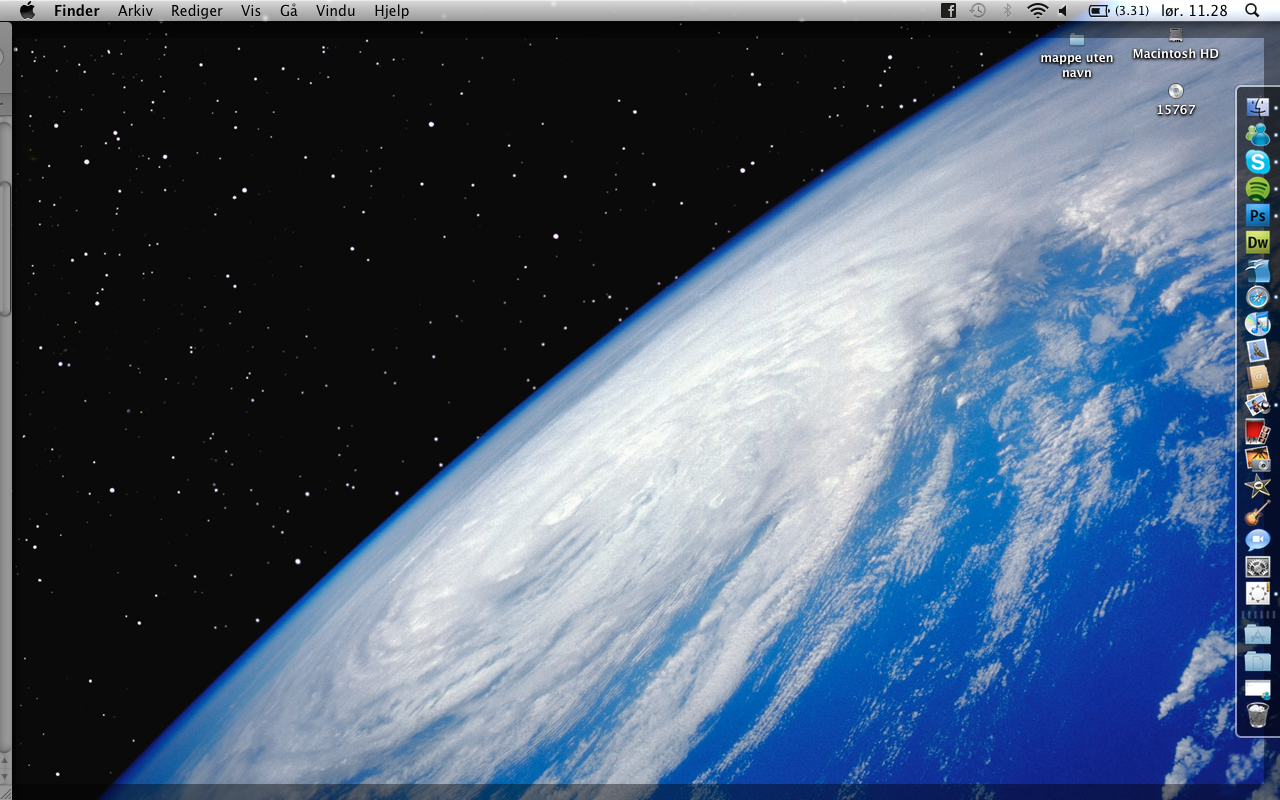
Task: Open Time Machine menu bar status
Action: click(978, 10)
